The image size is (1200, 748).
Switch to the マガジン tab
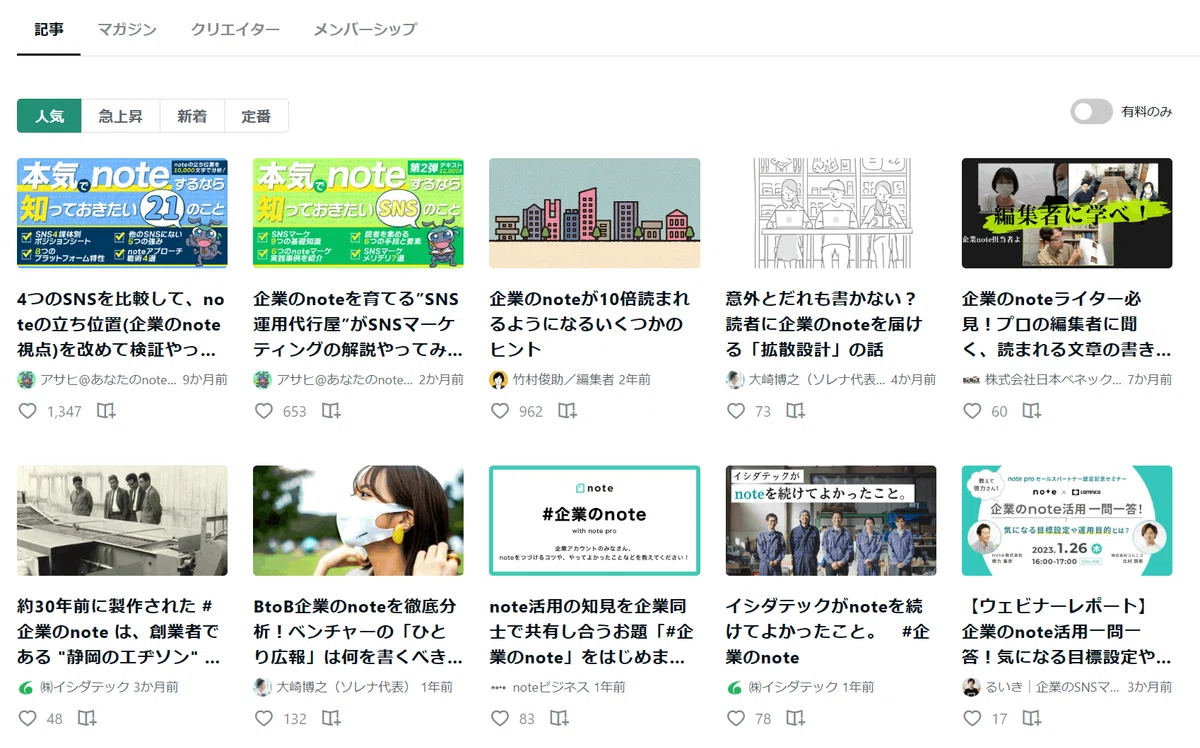pyautogui.click(x=127, y=29)
